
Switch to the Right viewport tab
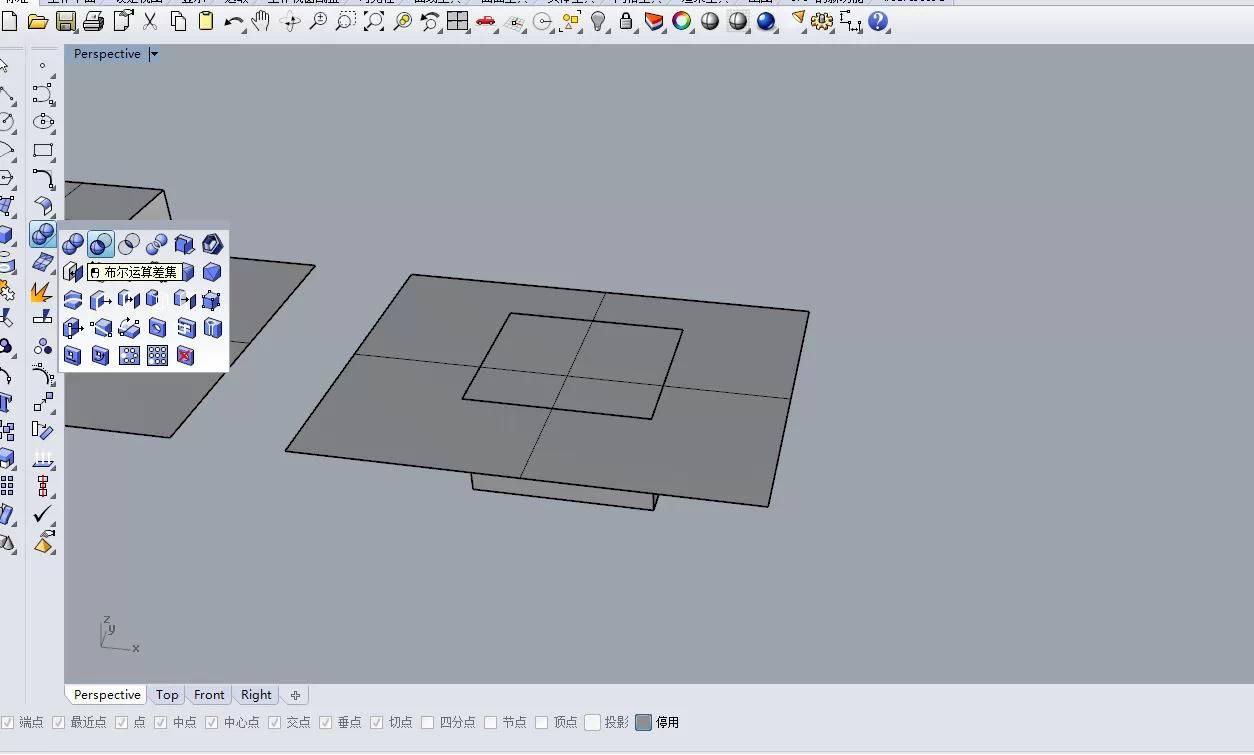coord(256,694)
